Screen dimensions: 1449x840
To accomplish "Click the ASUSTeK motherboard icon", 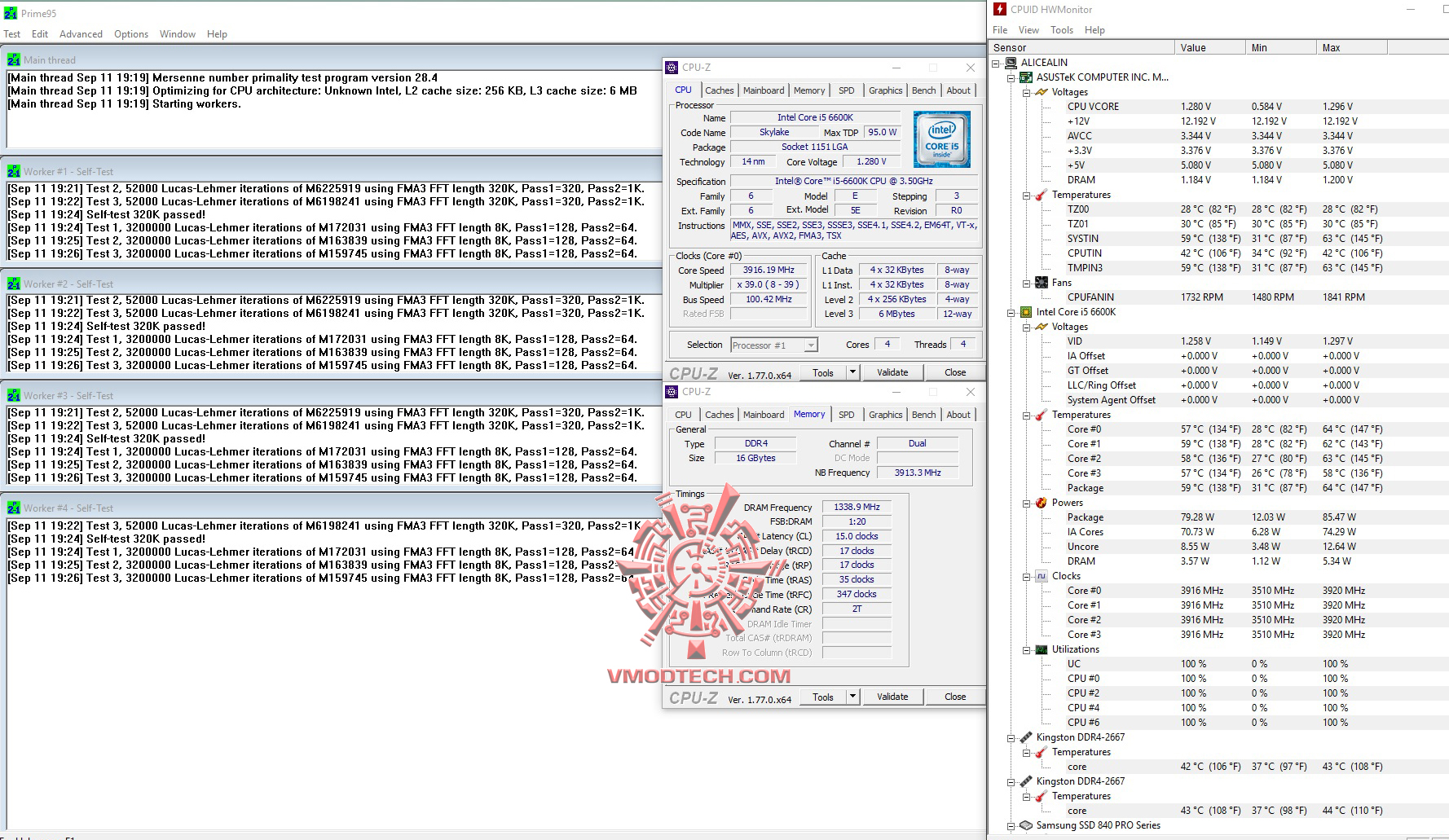I will tap(1026, 77).
